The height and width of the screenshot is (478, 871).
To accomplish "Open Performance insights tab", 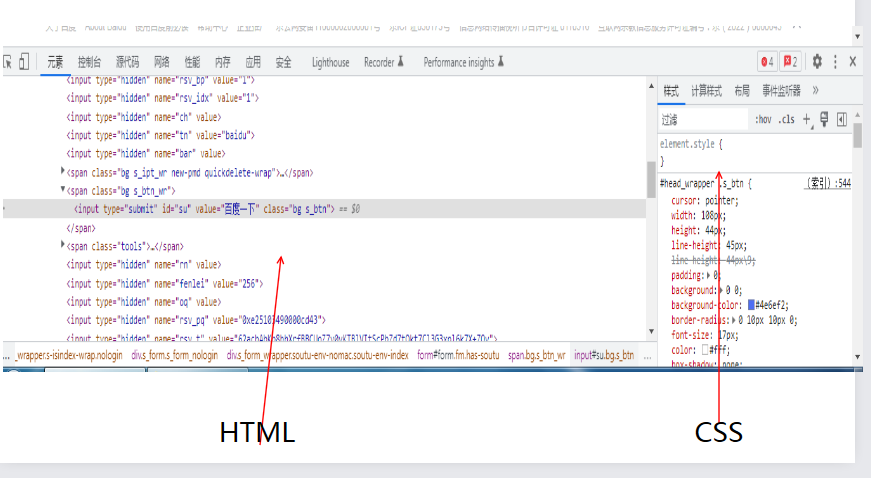I will pyautogui.click(x=463, y=62).
